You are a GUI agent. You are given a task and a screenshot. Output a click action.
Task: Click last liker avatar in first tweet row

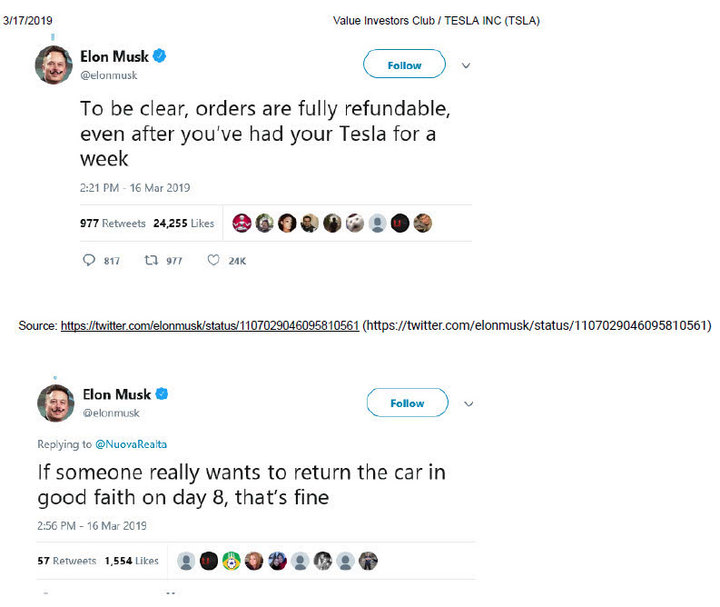click(423, 223)
